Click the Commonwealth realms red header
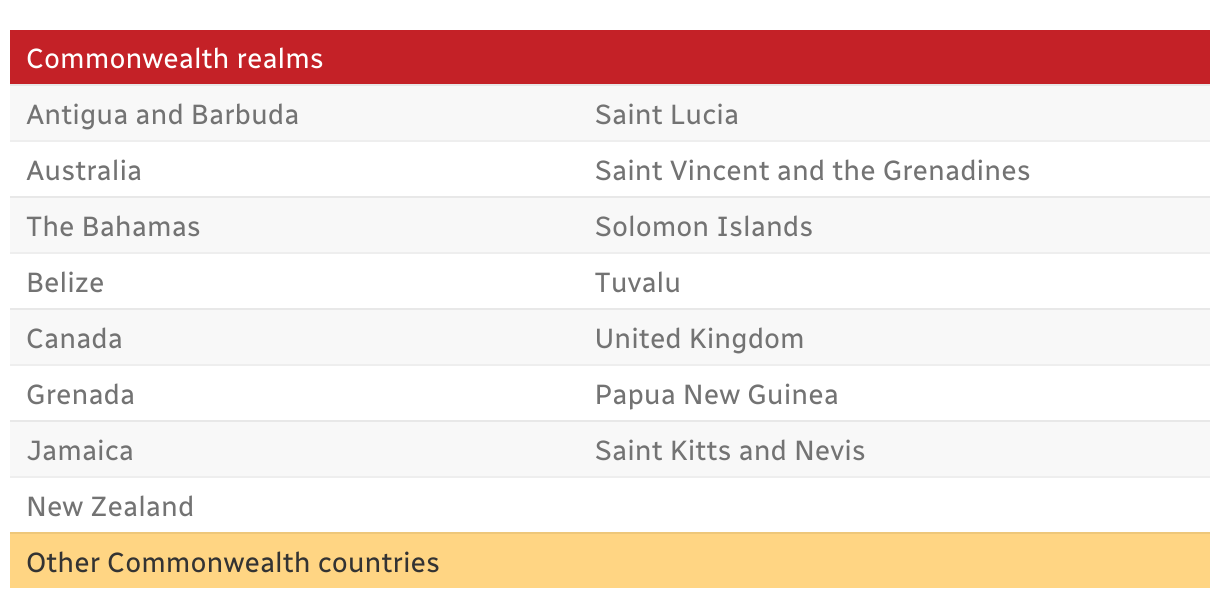Screen dimensions: 1220x598 [x=610, y=58]
